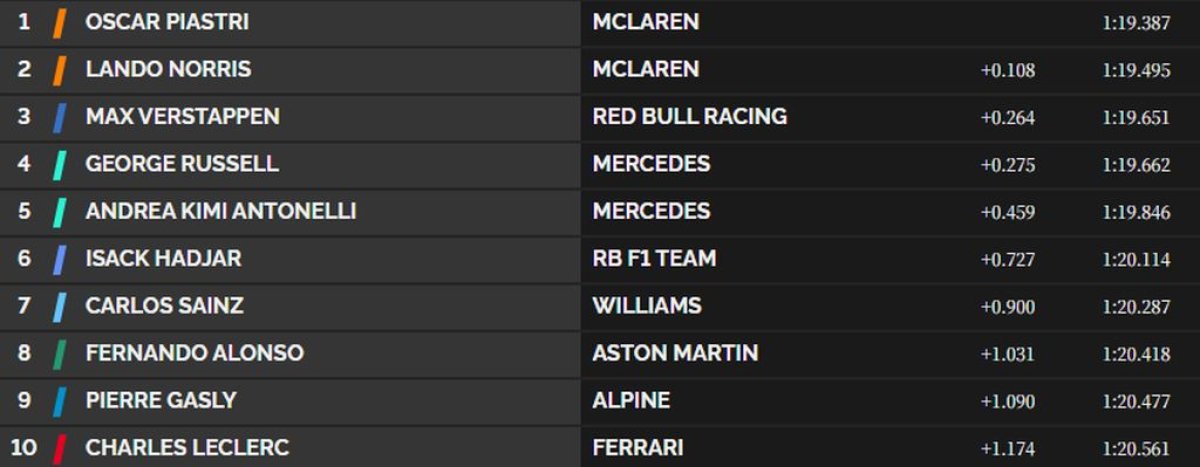Viewport: 1200px width, 467px height.
Task: Open the Aston Martin team label
Action: pyautogui.click(x=675, y=353)
